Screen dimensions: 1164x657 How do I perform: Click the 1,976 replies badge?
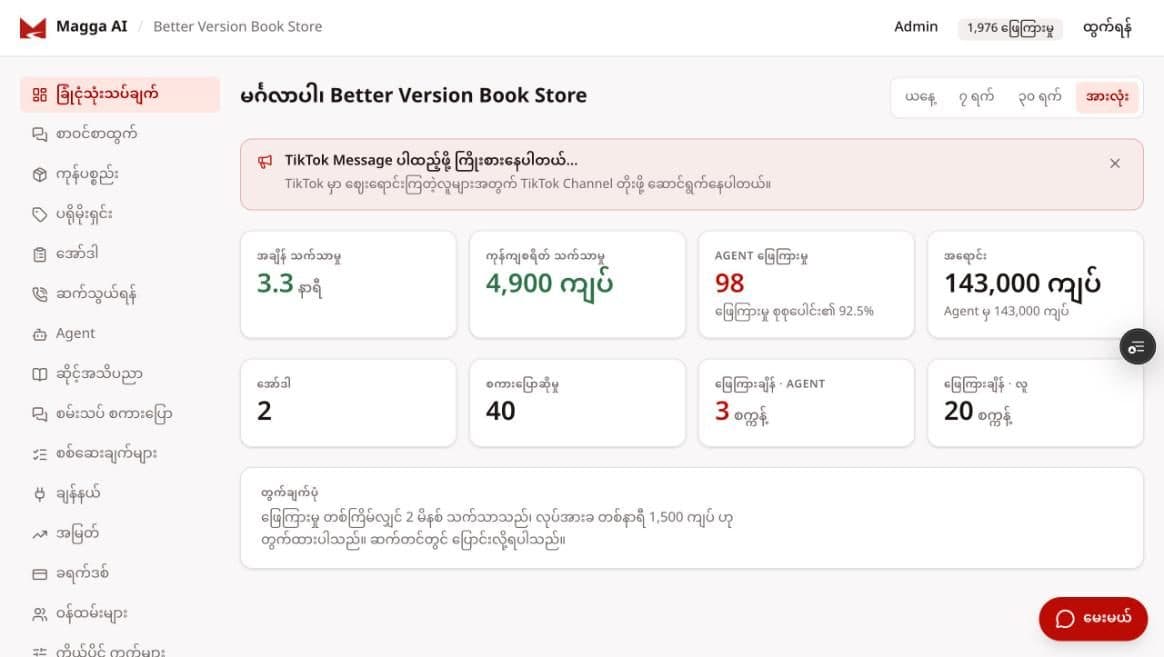pyautogui.click(x=1010, y=28)
